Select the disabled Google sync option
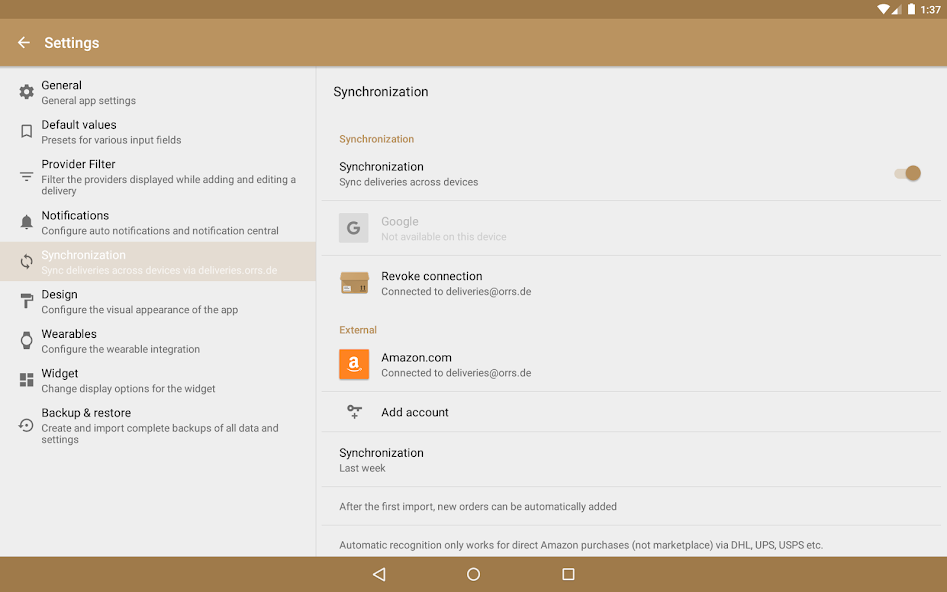The width and height of the screenshot is (947, 592). [x=443, y=228]
